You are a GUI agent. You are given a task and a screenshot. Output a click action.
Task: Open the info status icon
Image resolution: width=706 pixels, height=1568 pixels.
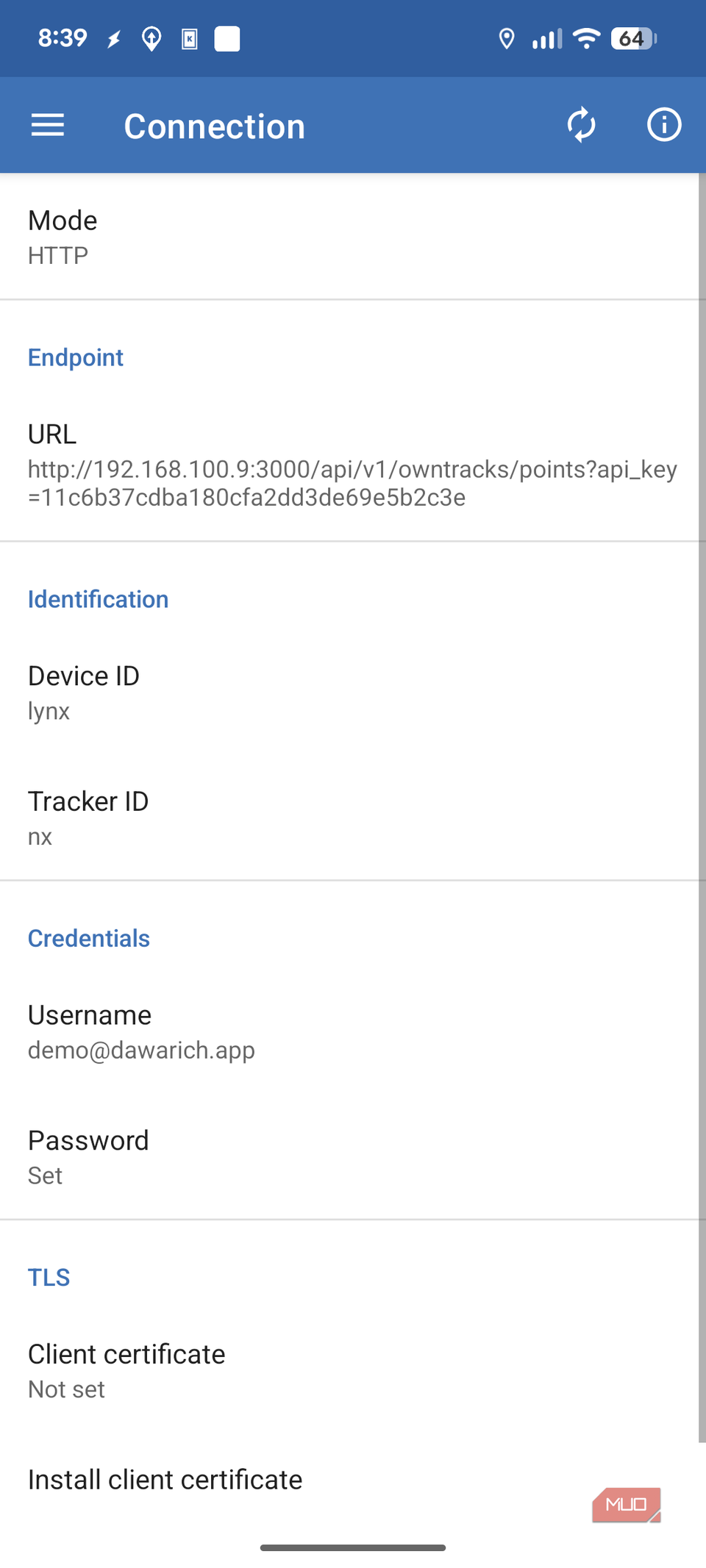[664, 124]
